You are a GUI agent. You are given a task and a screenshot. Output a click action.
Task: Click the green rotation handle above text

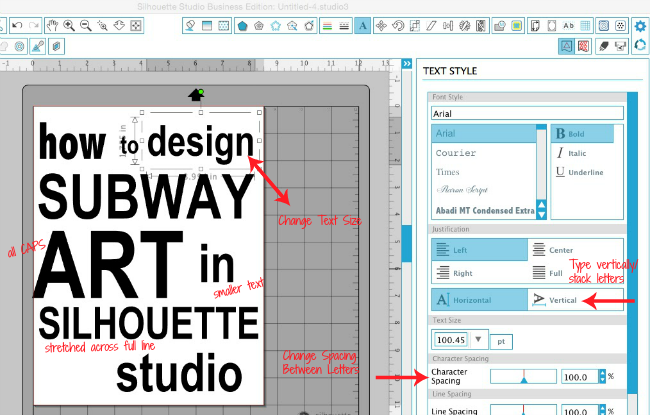[201, 92]
